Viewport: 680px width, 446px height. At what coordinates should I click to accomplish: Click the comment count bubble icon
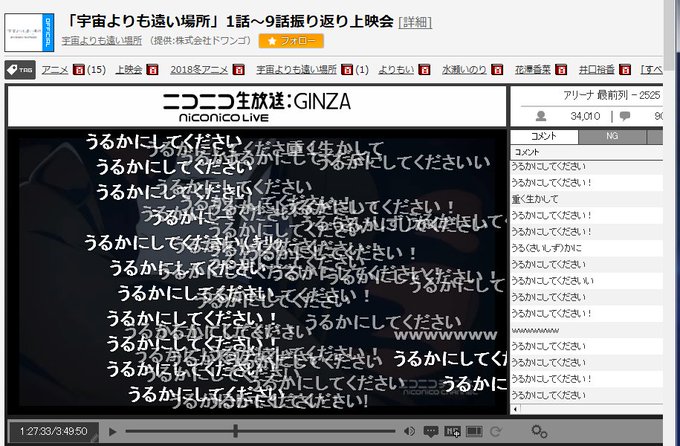[x=625, y=116]
